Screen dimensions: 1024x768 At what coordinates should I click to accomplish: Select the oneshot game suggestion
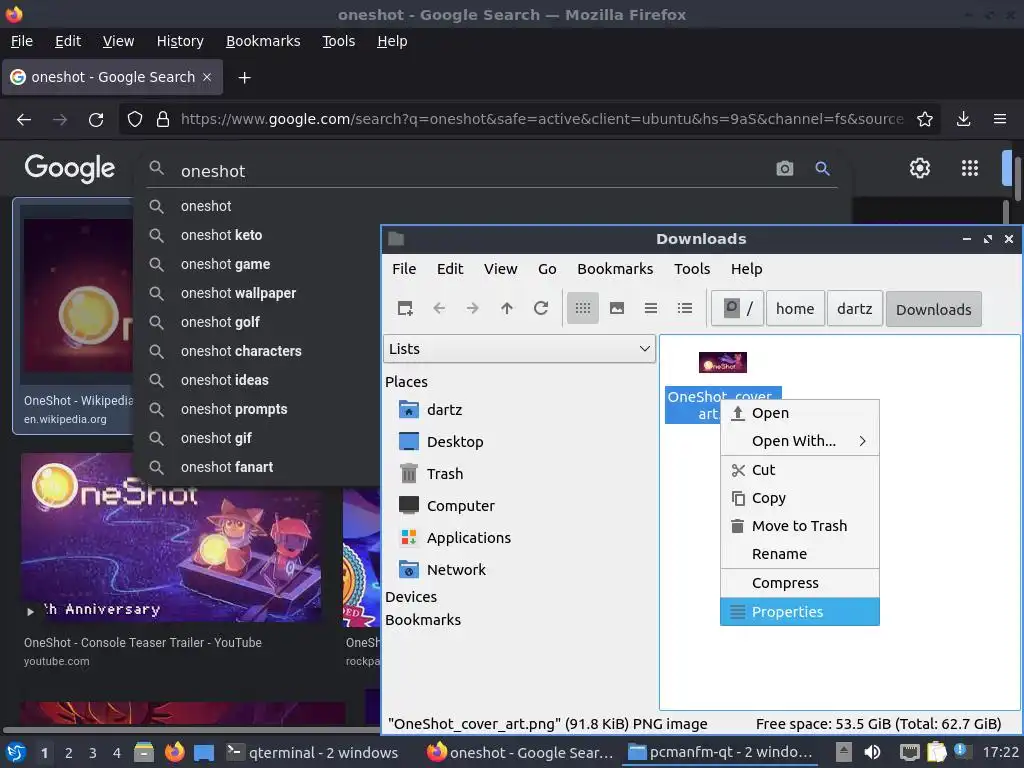[x=225, y=264]
